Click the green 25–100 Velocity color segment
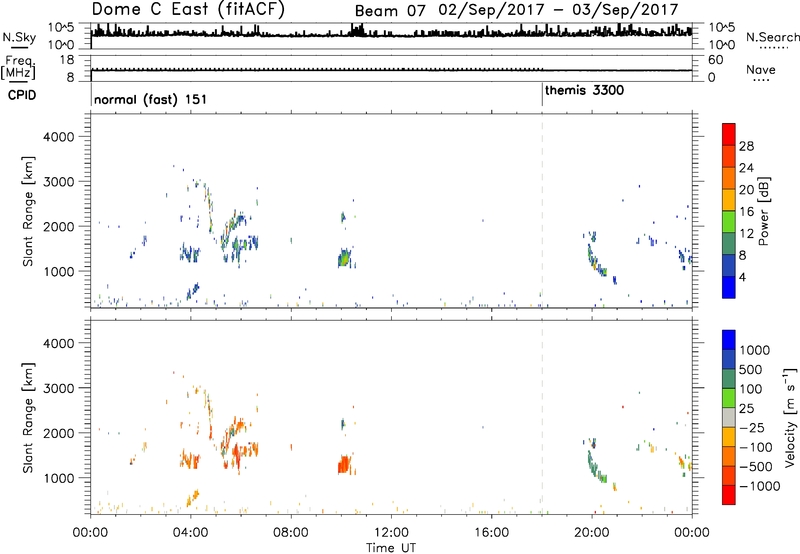 click(x=729, y=398)
